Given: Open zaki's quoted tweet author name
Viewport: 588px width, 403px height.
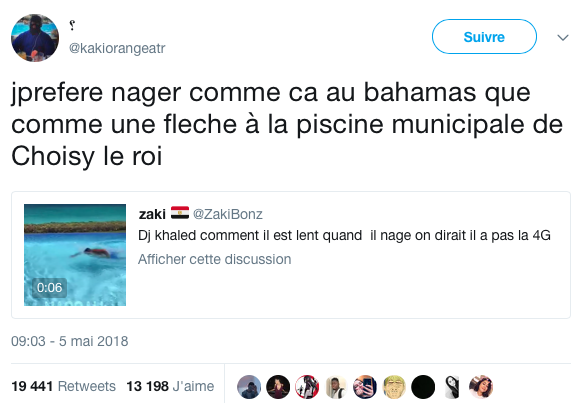Looking at the screenshot, I should [x=152, y=214].
